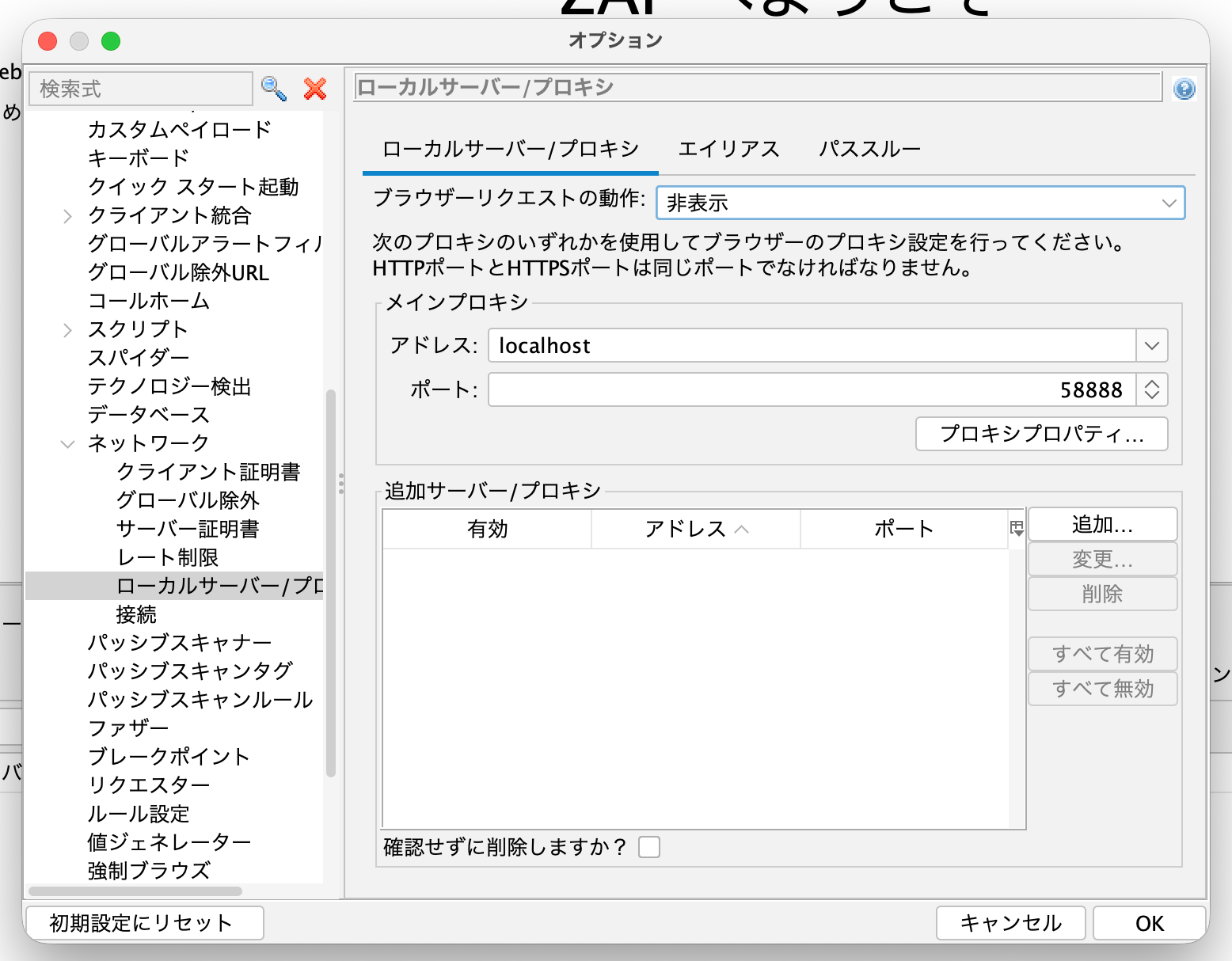Image resolution: width=1232 pixels, height=961 pixels.
Task: Click the ポート column header in the table
Action: click(904, 529)
